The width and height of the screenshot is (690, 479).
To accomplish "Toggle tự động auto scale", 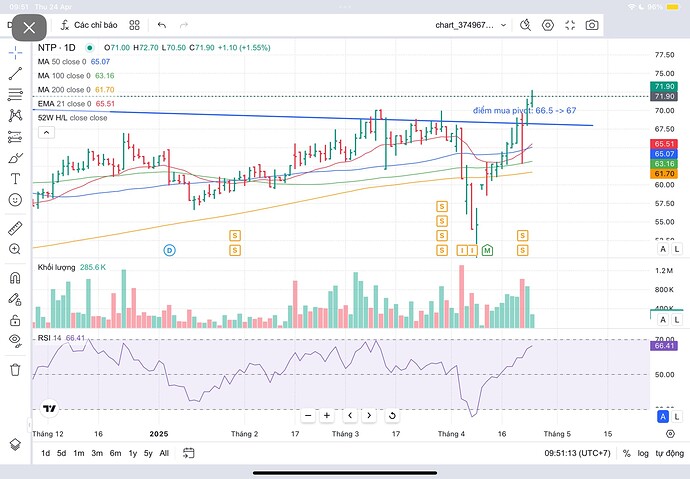I will tap(669, 453).
